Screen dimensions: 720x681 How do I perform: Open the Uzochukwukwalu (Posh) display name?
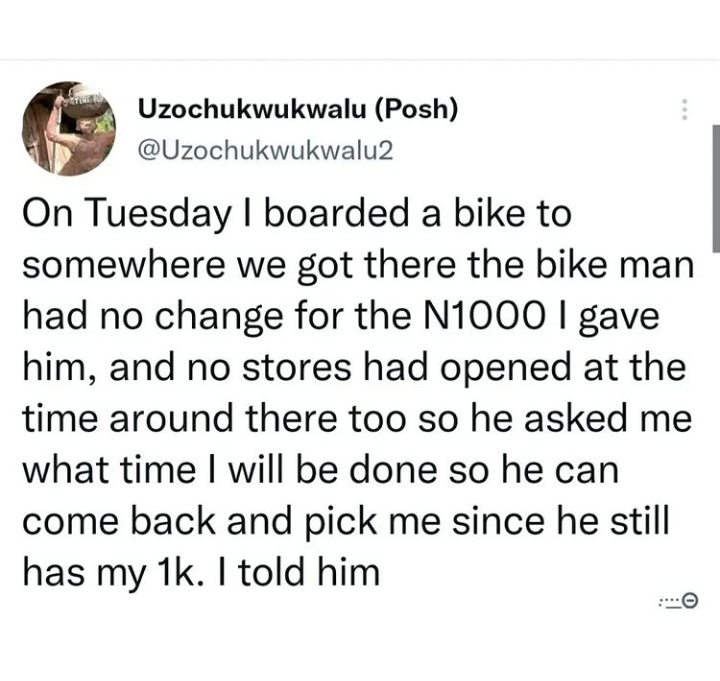point(297,109)
